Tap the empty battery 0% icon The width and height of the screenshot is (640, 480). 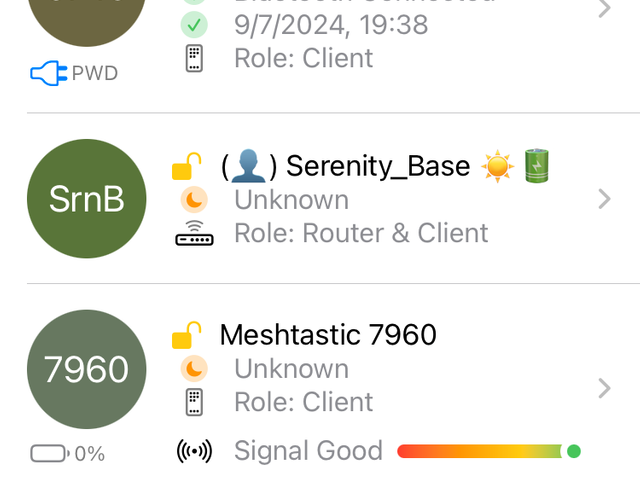click(49, 453)
